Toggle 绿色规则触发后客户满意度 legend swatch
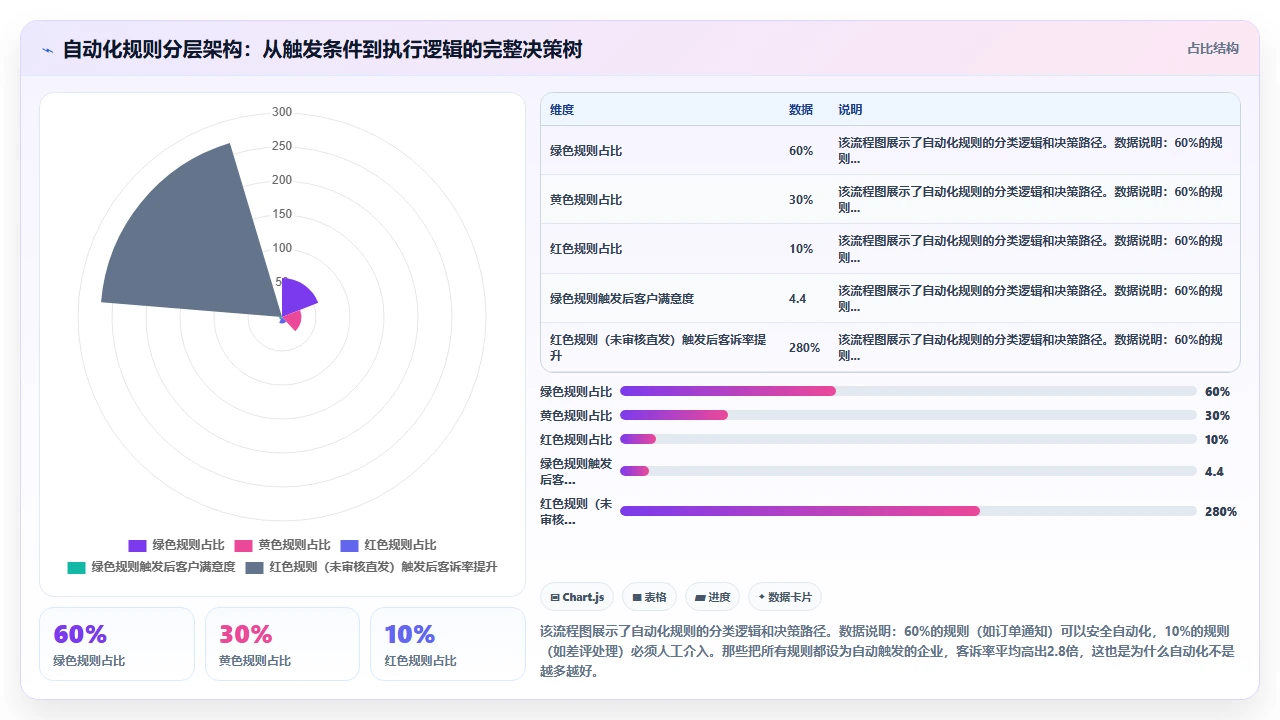 click(x=76, y=568)
